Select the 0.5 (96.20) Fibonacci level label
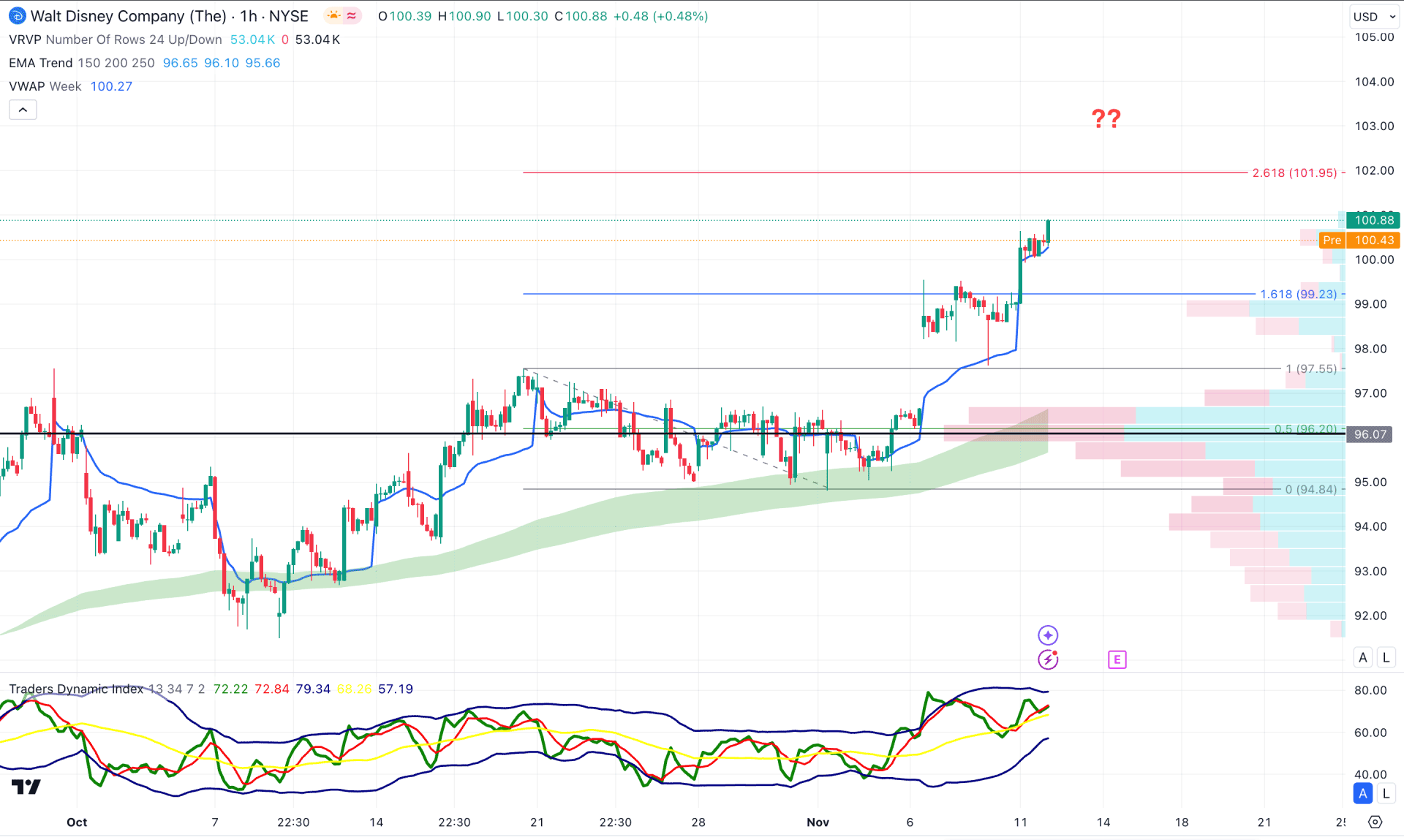The image size is (1404, 840). click(1305, 429)
